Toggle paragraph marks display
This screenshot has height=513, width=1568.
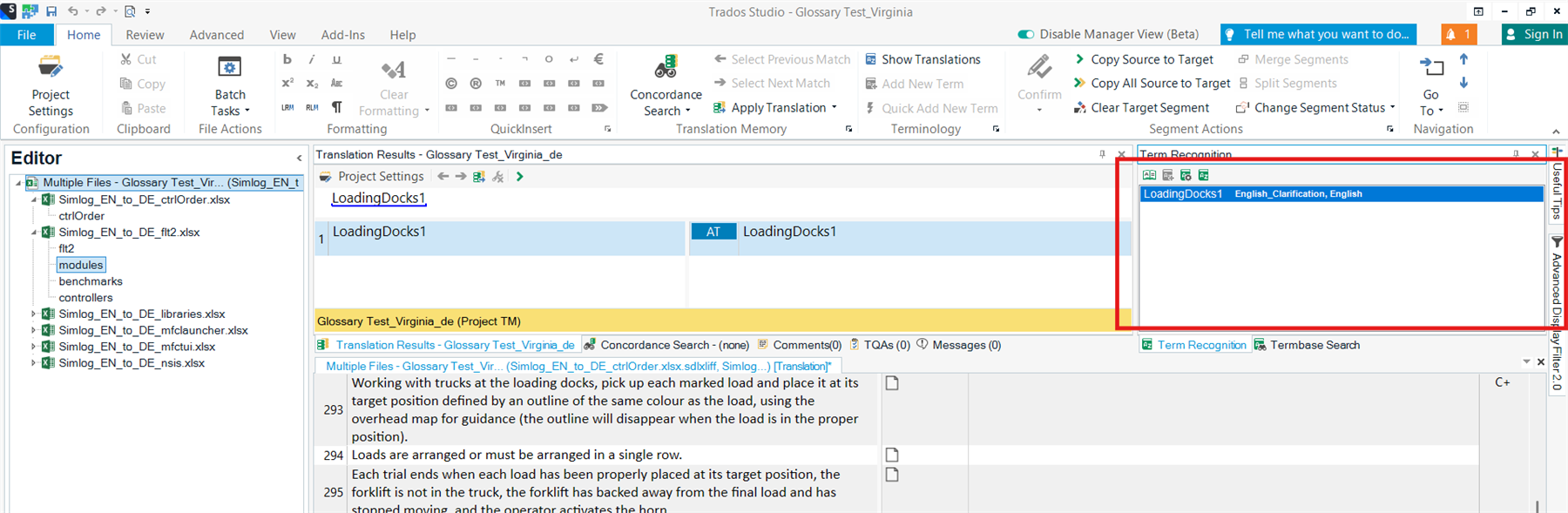tap(336, 108)
